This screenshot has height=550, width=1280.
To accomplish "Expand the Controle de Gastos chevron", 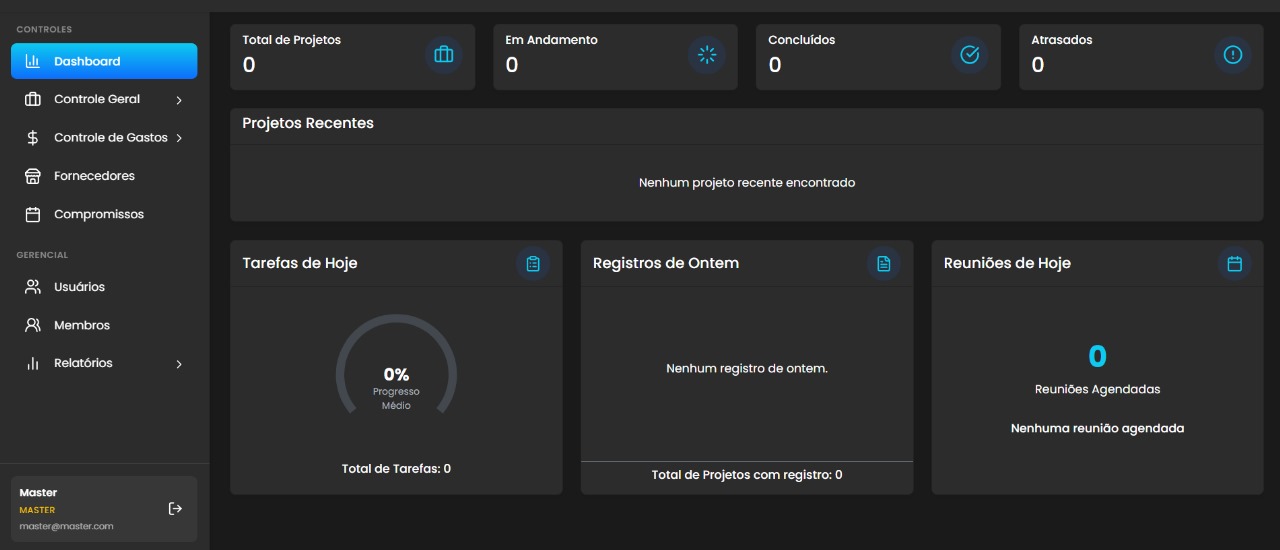I will (179, 138).
